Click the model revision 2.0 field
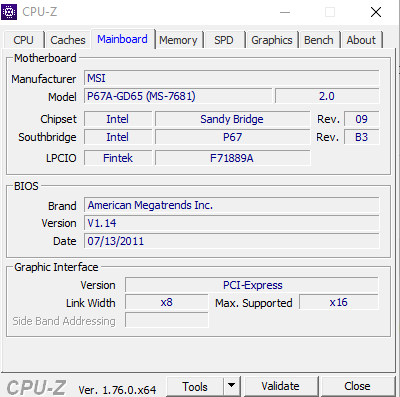Viewport: 400px width, 397px height. [327, 96]
